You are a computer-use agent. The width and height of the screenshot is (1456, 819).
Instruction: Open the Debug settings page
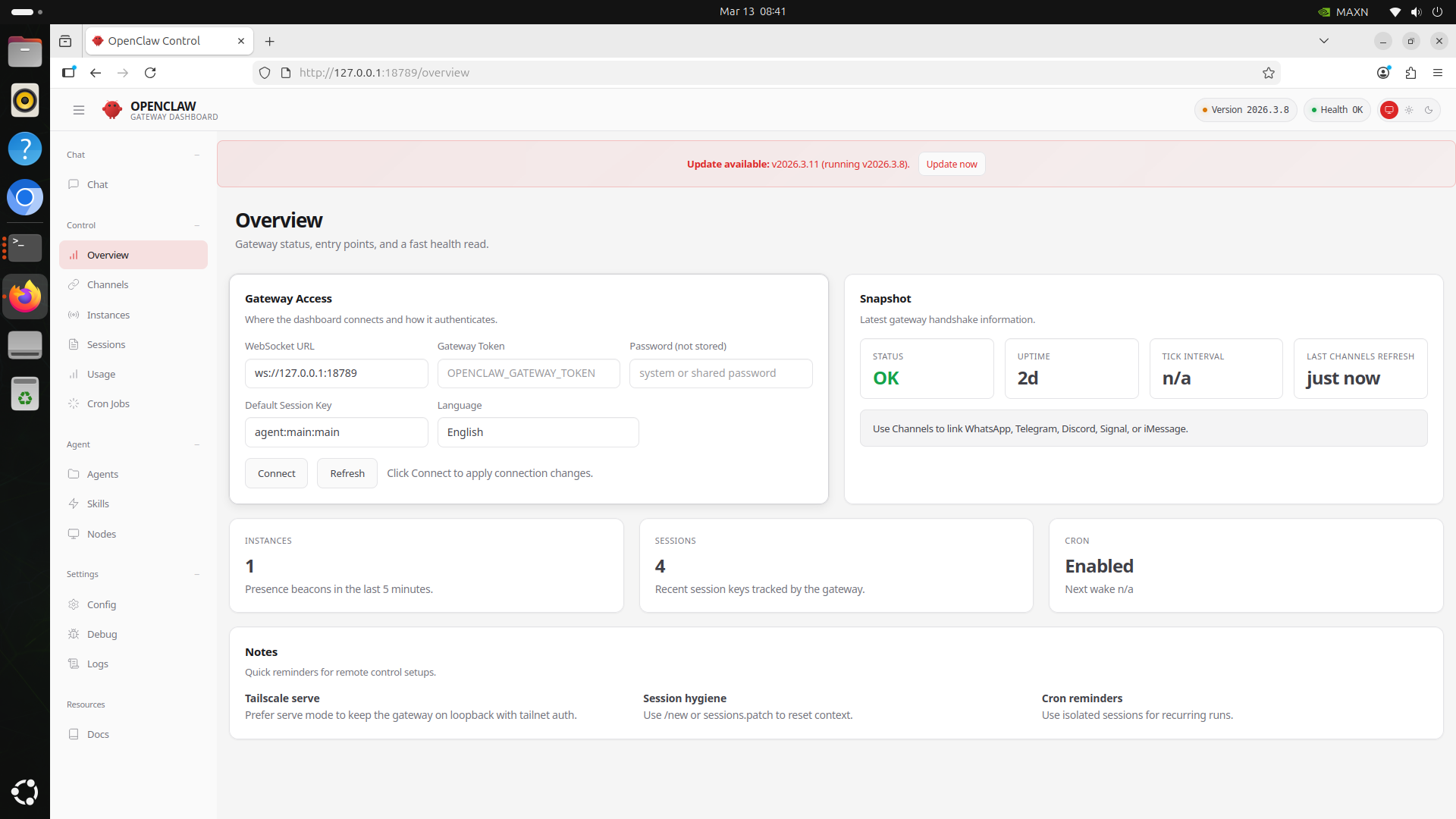[x=102, y=634]
